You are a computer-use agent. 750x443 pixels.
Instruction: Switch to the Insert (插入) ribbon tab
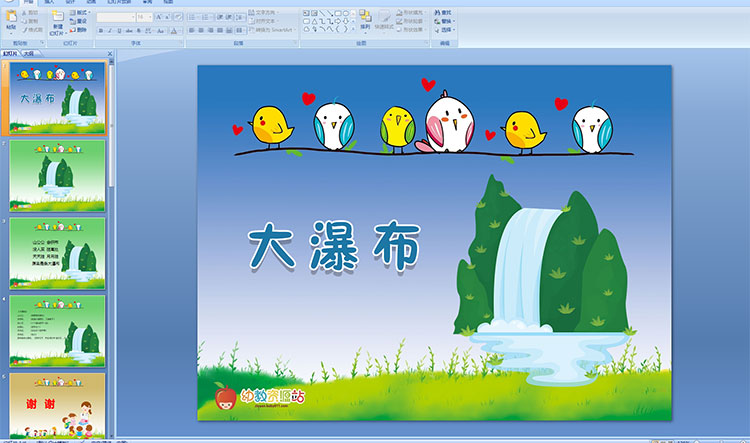50,3
